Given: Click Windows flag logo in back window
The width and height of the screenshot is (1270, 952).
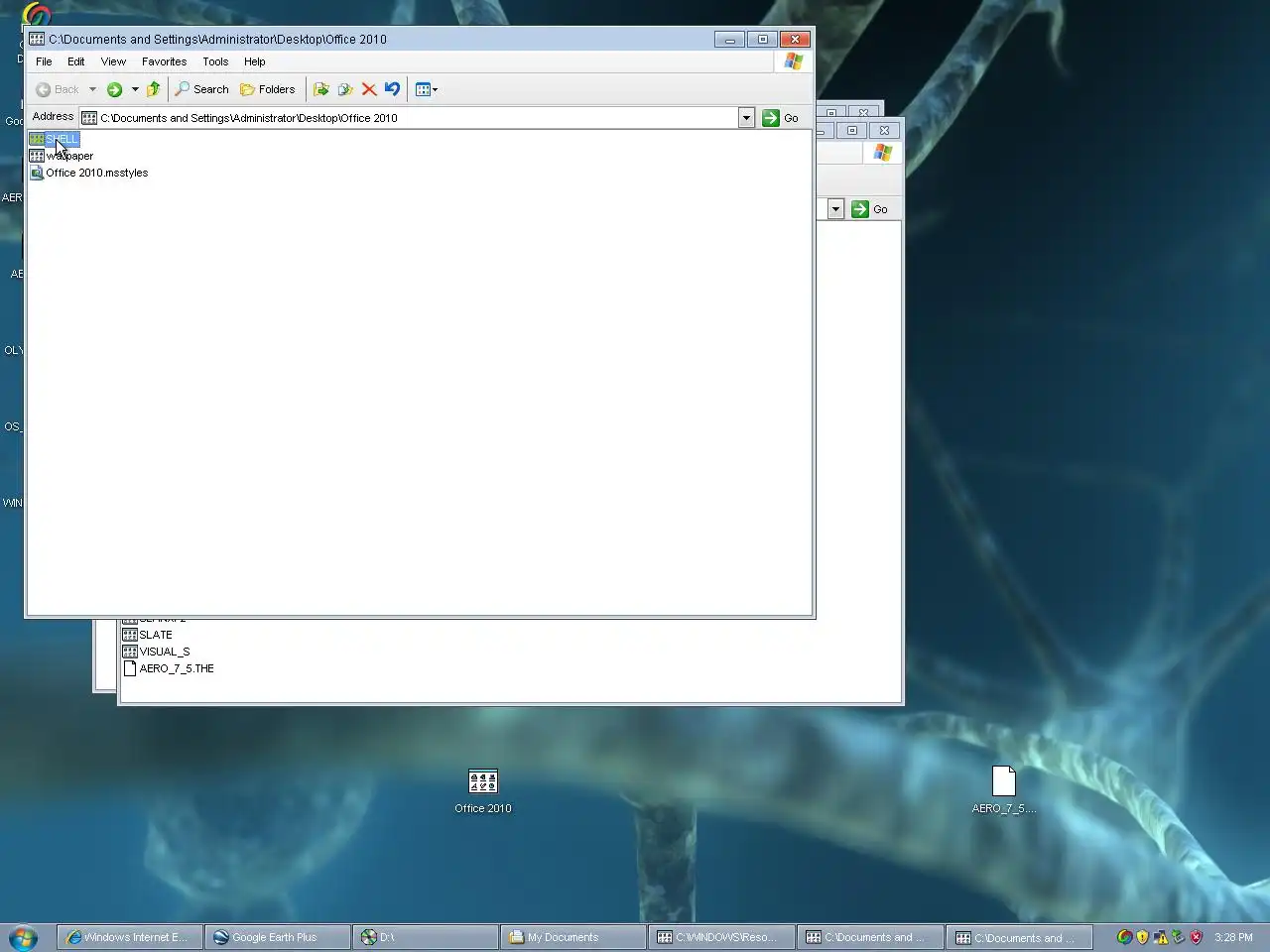Looking at the screenshot, I should 882,153.
